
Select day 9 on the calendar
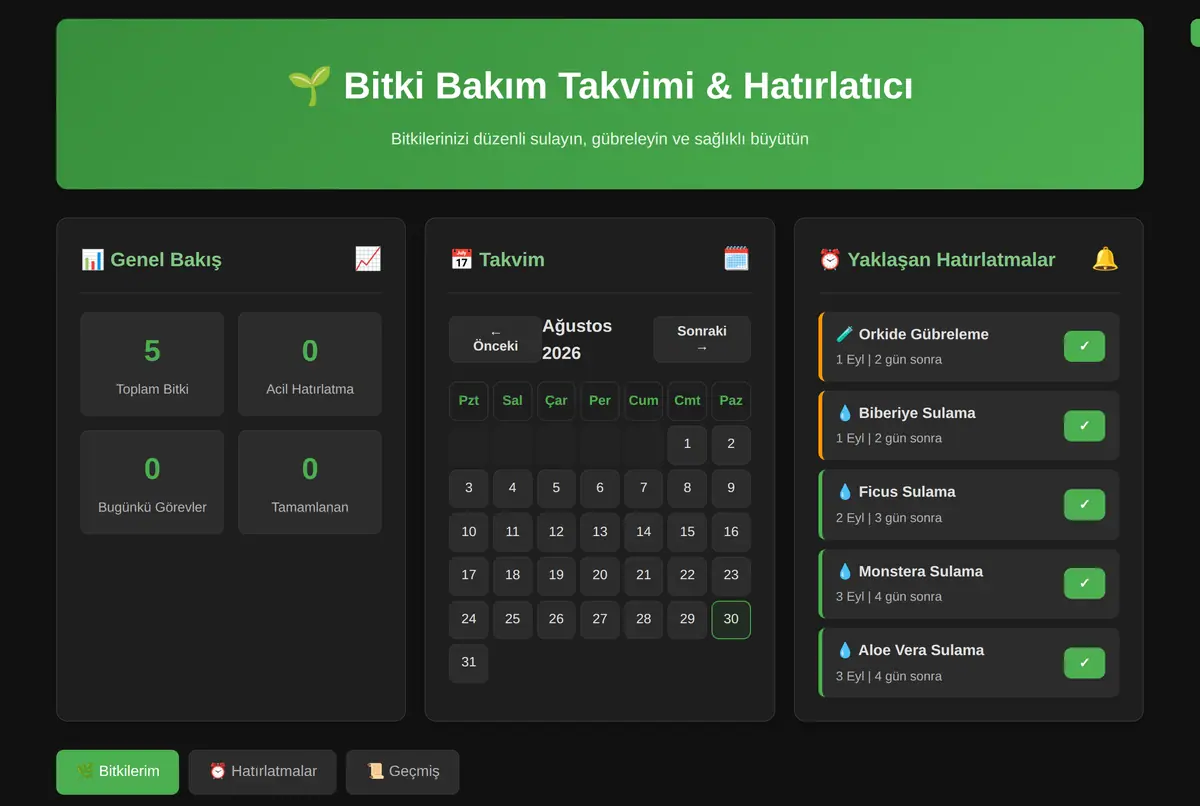coord(731,488)
